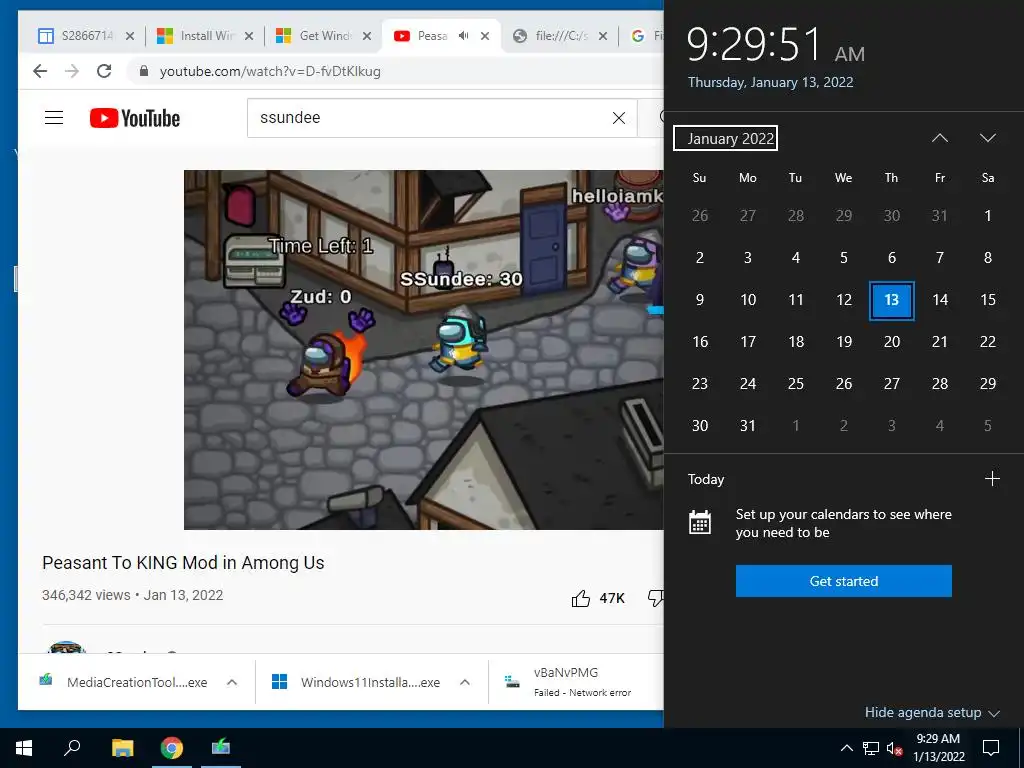The image size is (1024, 768).
Task: Select January 31 in calendar
Action: click(x=748, y=426)
